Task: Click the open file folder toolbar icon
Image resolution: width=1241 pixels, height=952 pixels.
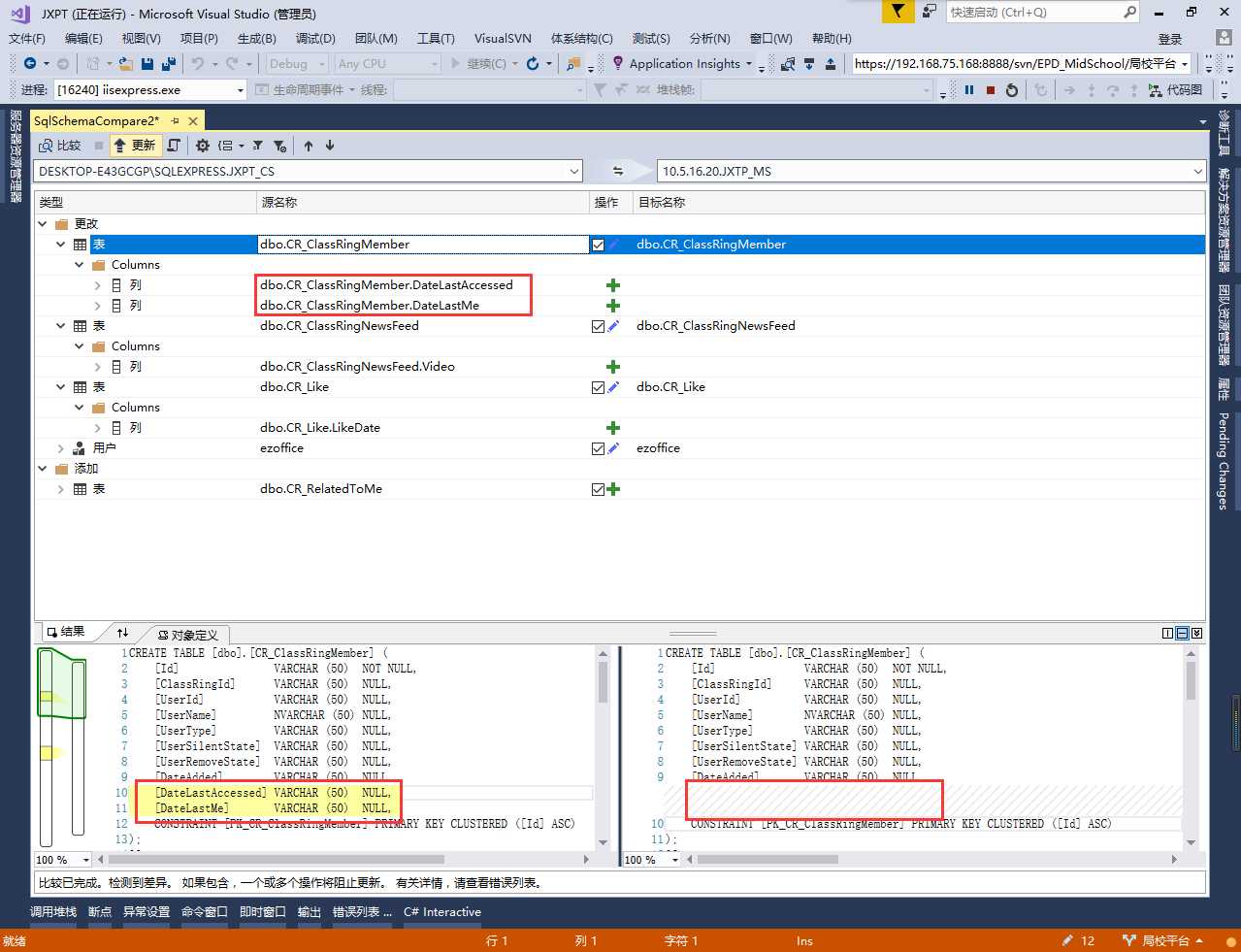Action: click(128, 63)
